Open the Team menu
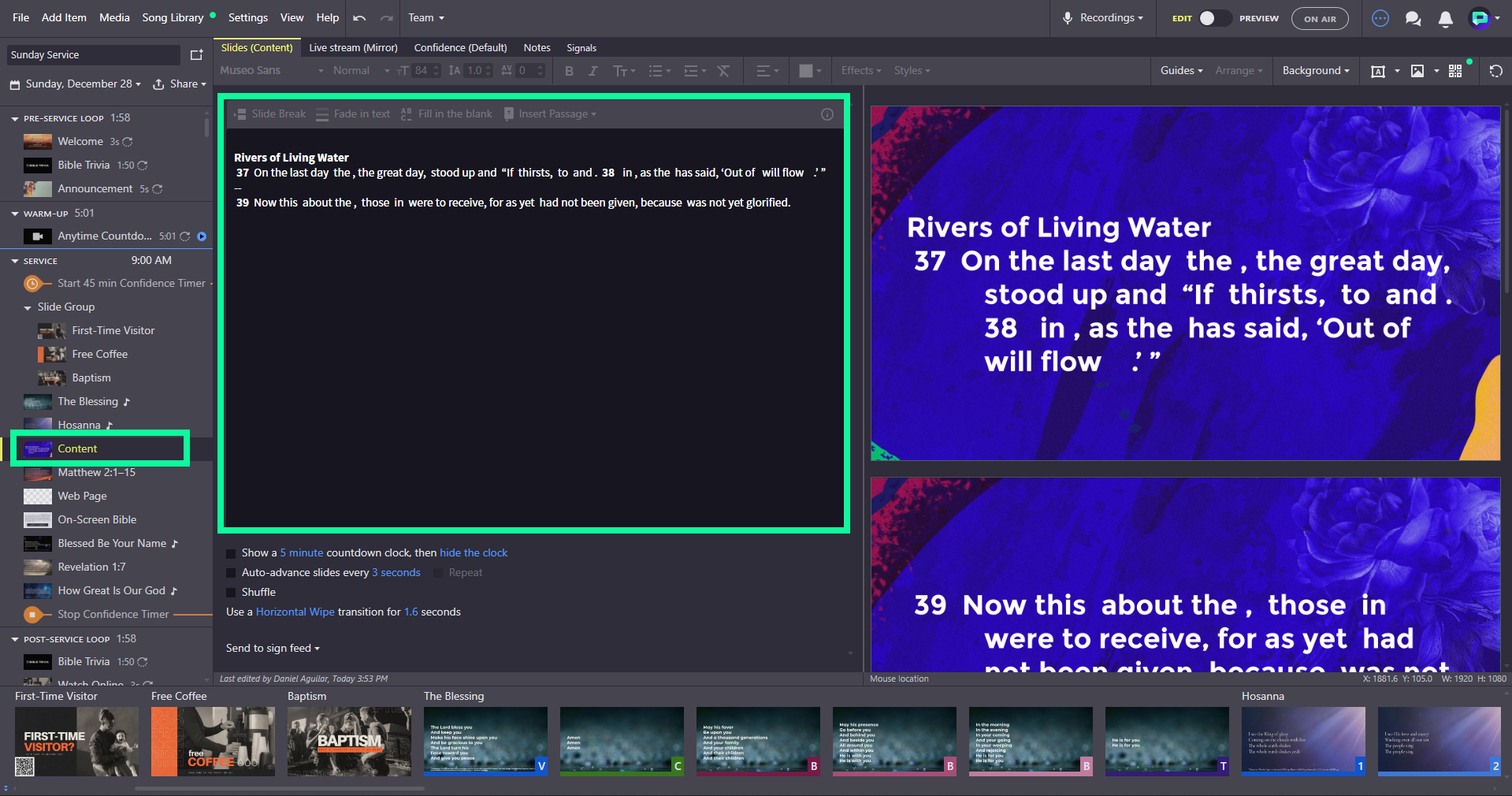1512x796 pixels. coord(426,17)
